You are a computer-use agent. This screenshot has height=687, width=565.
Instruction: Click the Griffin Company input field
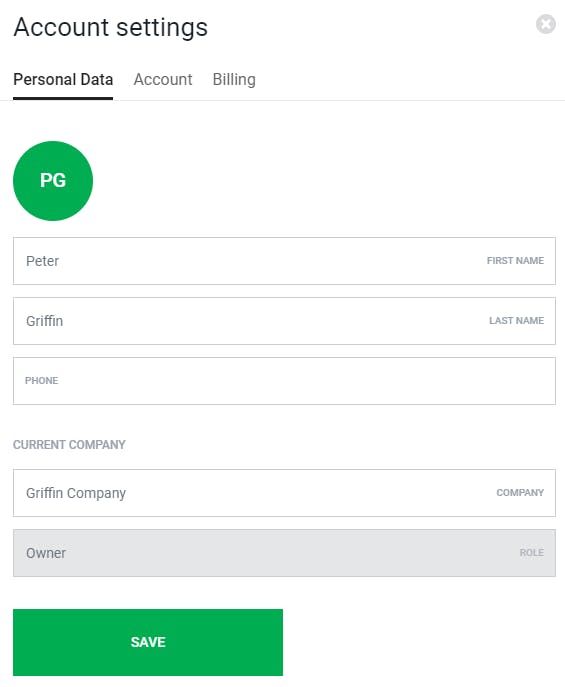coord(284,493)
